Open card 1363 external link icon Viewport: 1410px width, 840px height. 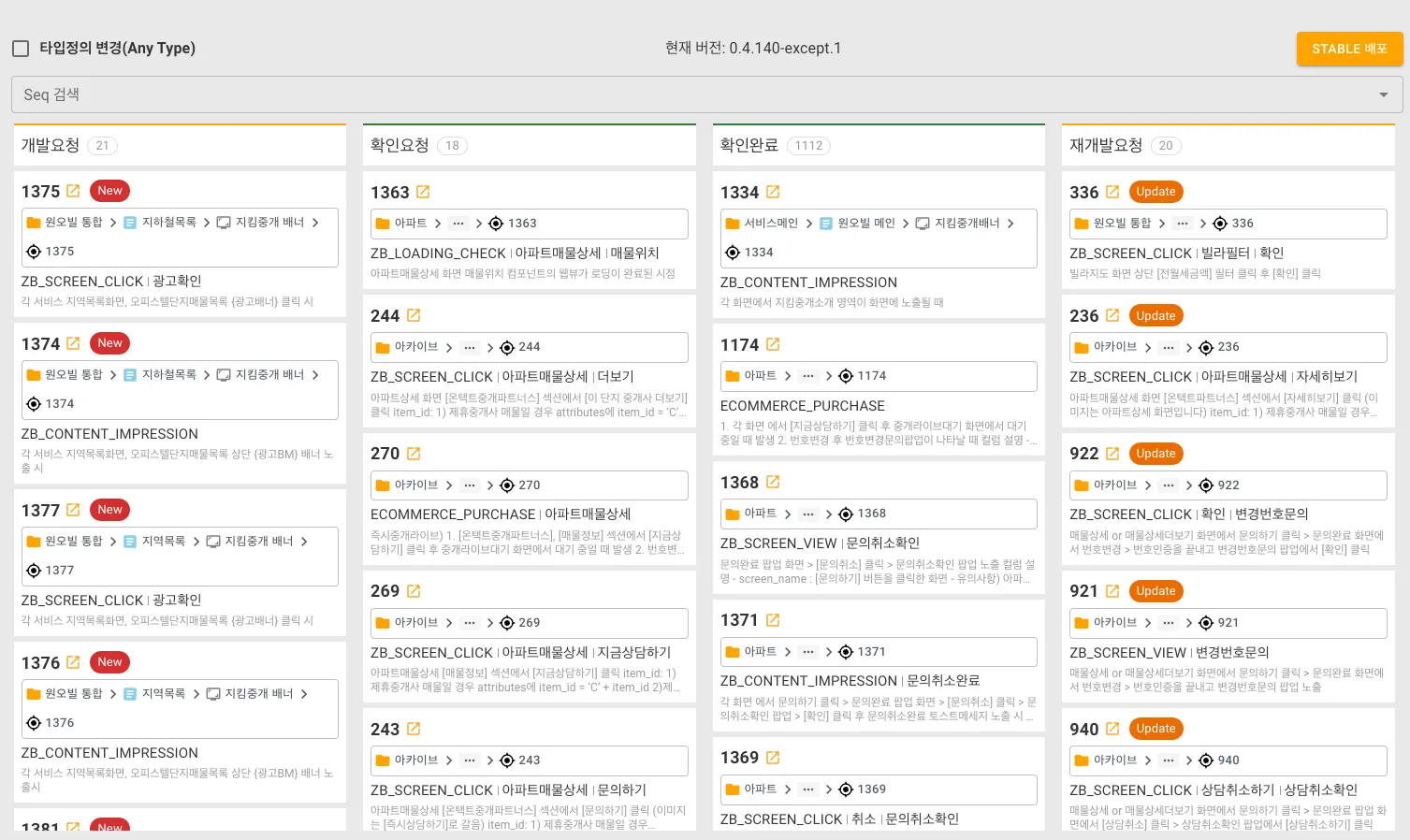tap(423, 192)
